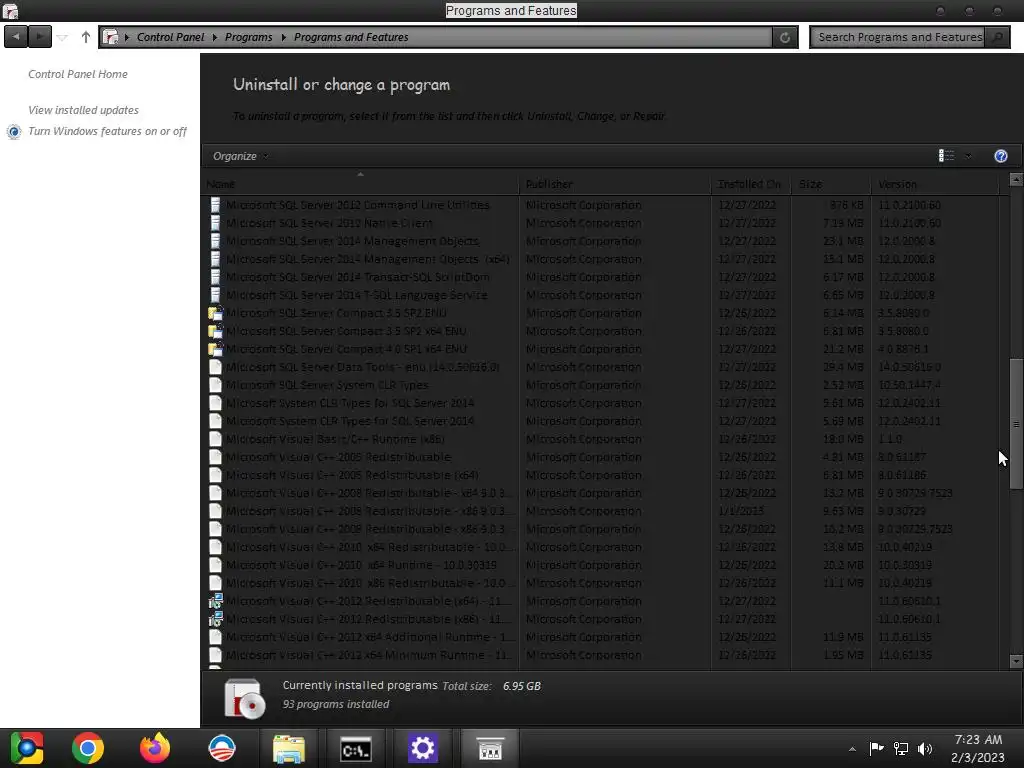
Task: Refresh the Programs and Features list
Action: (784, 37)
